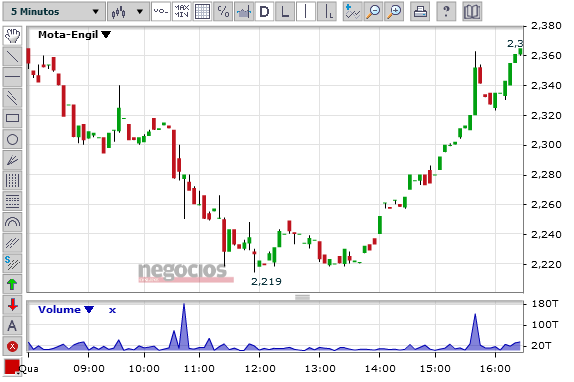Click the zoom out magnifier icon
Screen dimensions: 574x382
373,12
